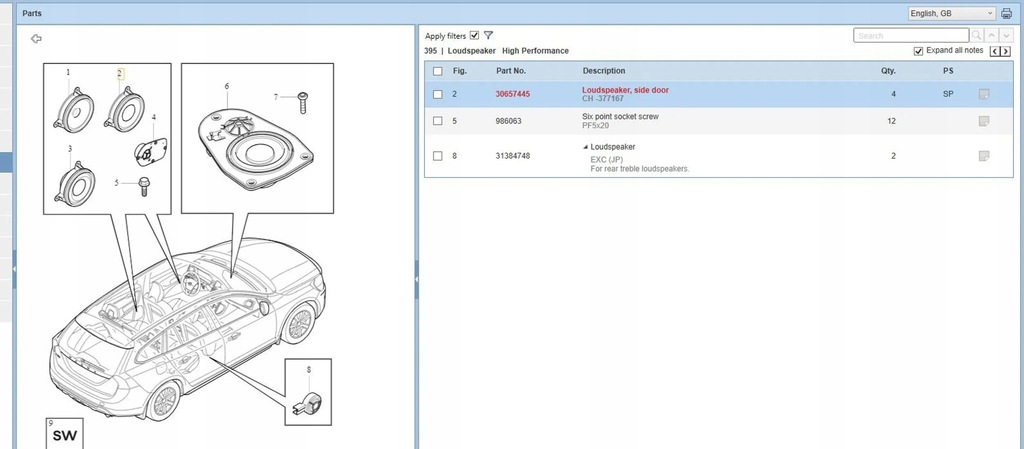This screenshot has width=1024, height=449.
Task: Toggle the Apply filters checkbox
Action: 474,35
